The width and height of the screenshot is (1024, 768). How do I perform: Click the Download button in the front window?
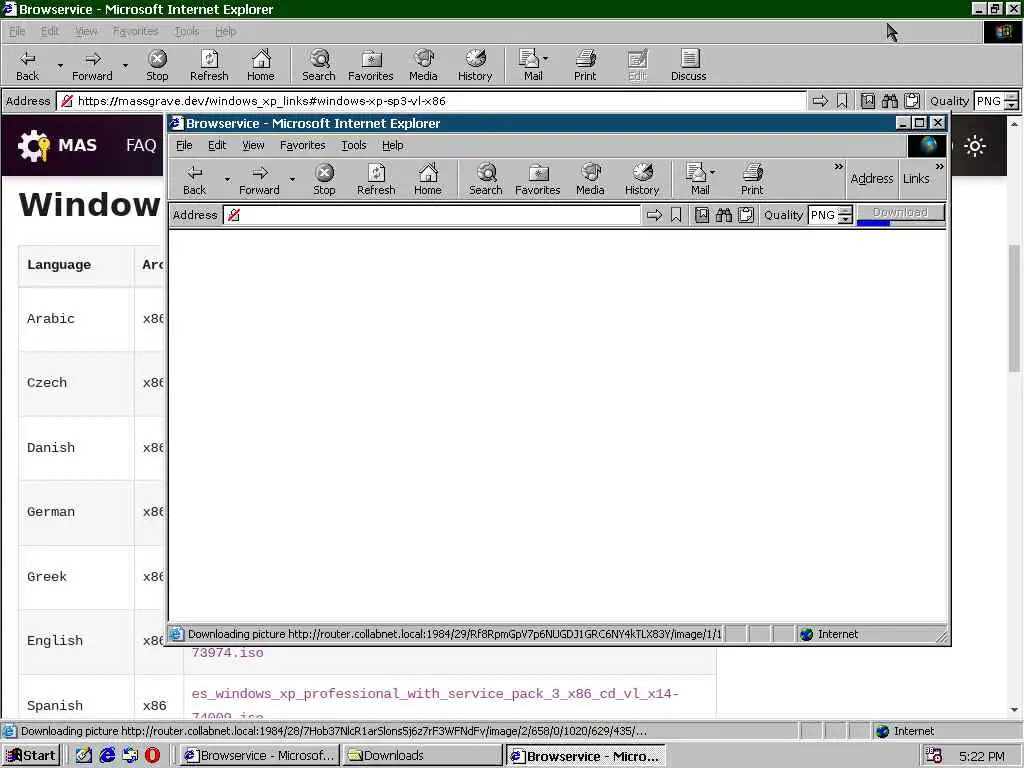[x=901, y=213]
